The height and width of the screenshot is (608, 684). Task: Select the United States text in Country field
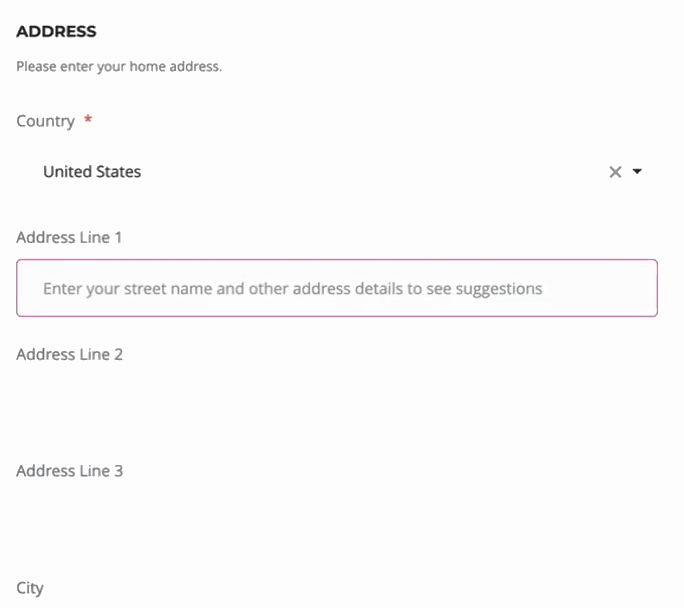pos(92,172)
